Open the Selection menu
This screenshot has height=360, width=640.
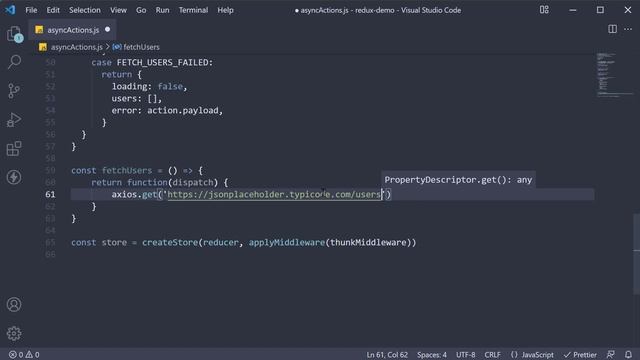click(x=84, y=10)
